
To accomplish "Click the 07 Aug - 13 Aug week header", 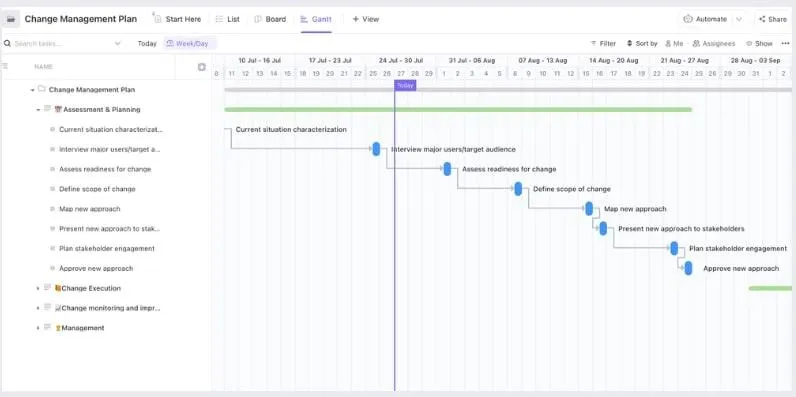I will tap(543, 60).
